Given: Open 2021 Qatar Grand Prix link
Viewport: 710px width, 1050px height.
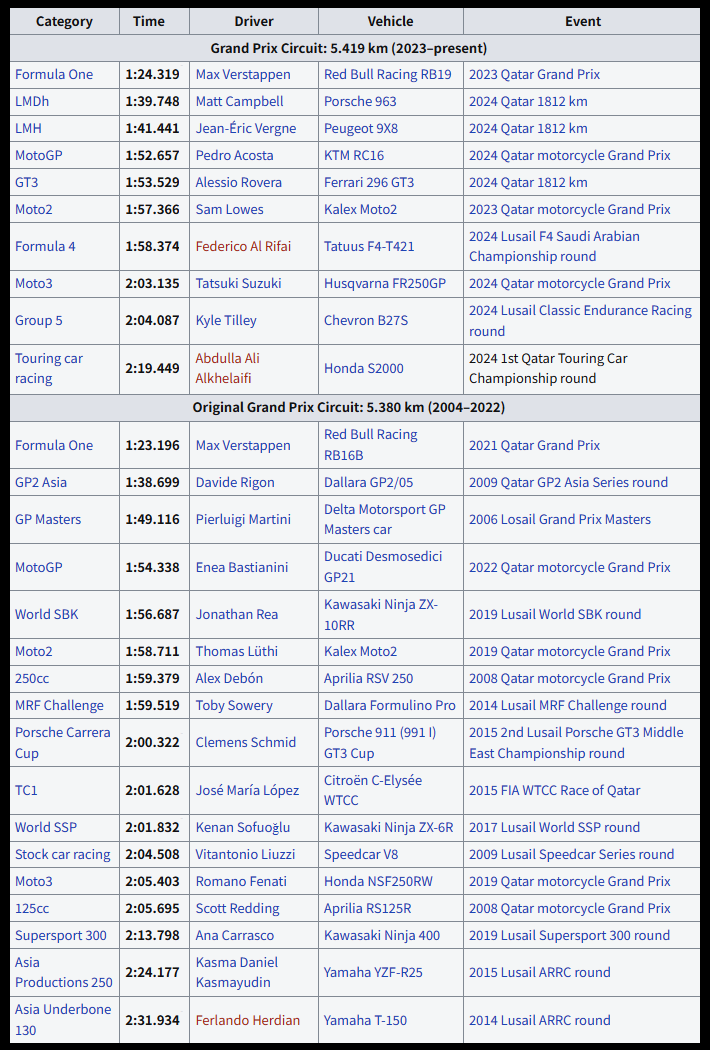Looking at the screenshot, I should point(535,445).
